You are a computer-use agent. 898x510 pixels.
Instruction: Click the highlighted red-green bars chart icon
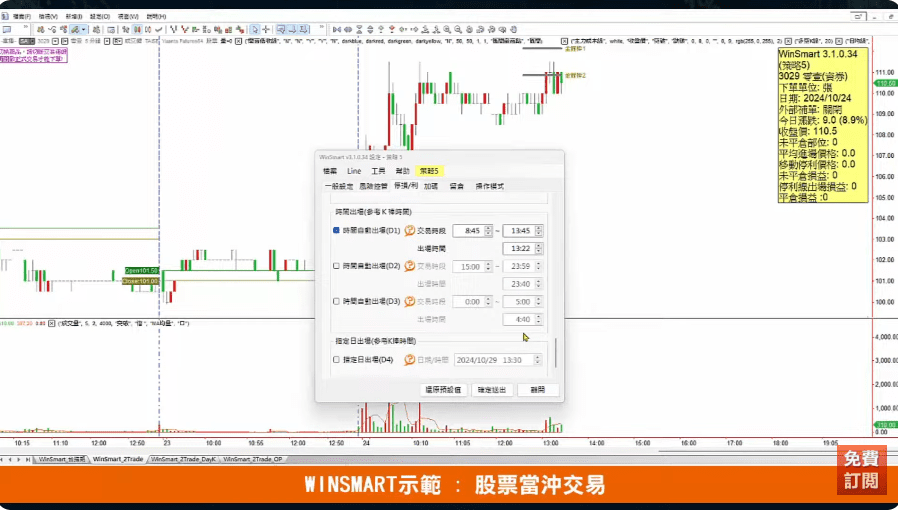pyautogui.click(x=137, y=29)
